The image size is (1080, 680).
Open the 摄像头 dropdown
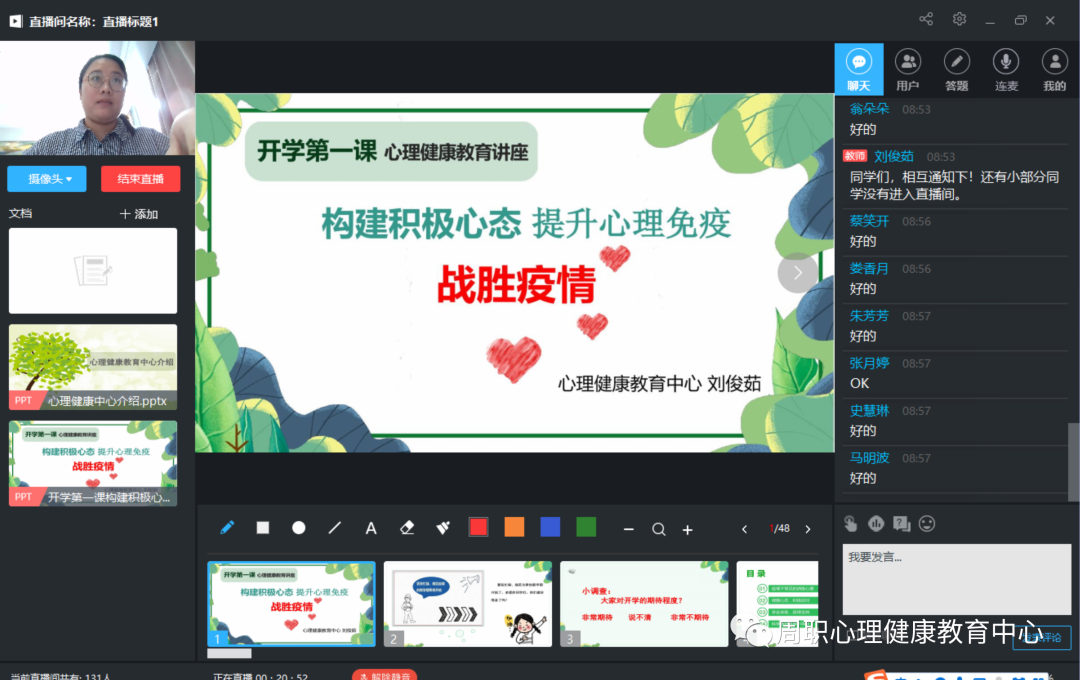pyautogui.click(x=46, y=179)
